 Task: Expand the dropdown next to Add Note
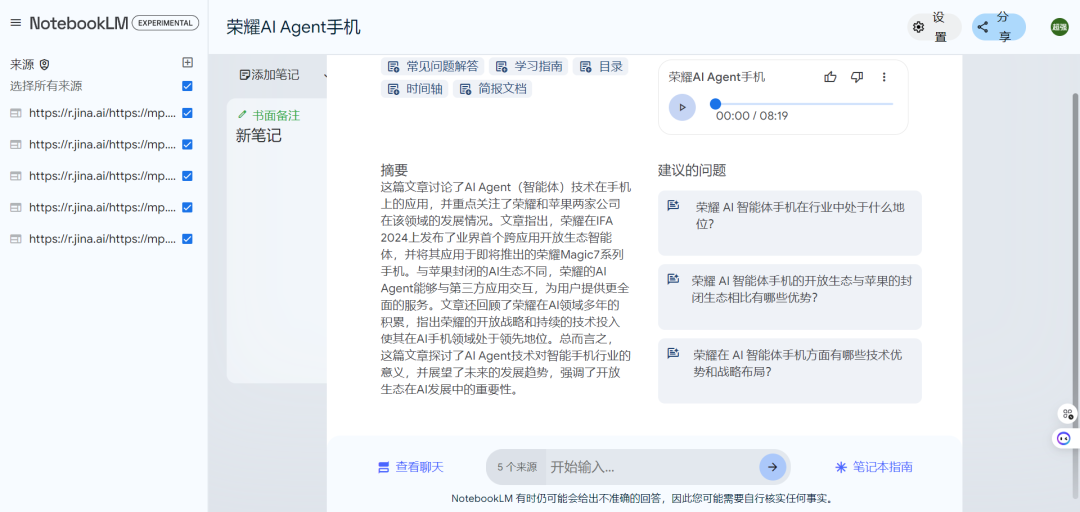[326, 75]
